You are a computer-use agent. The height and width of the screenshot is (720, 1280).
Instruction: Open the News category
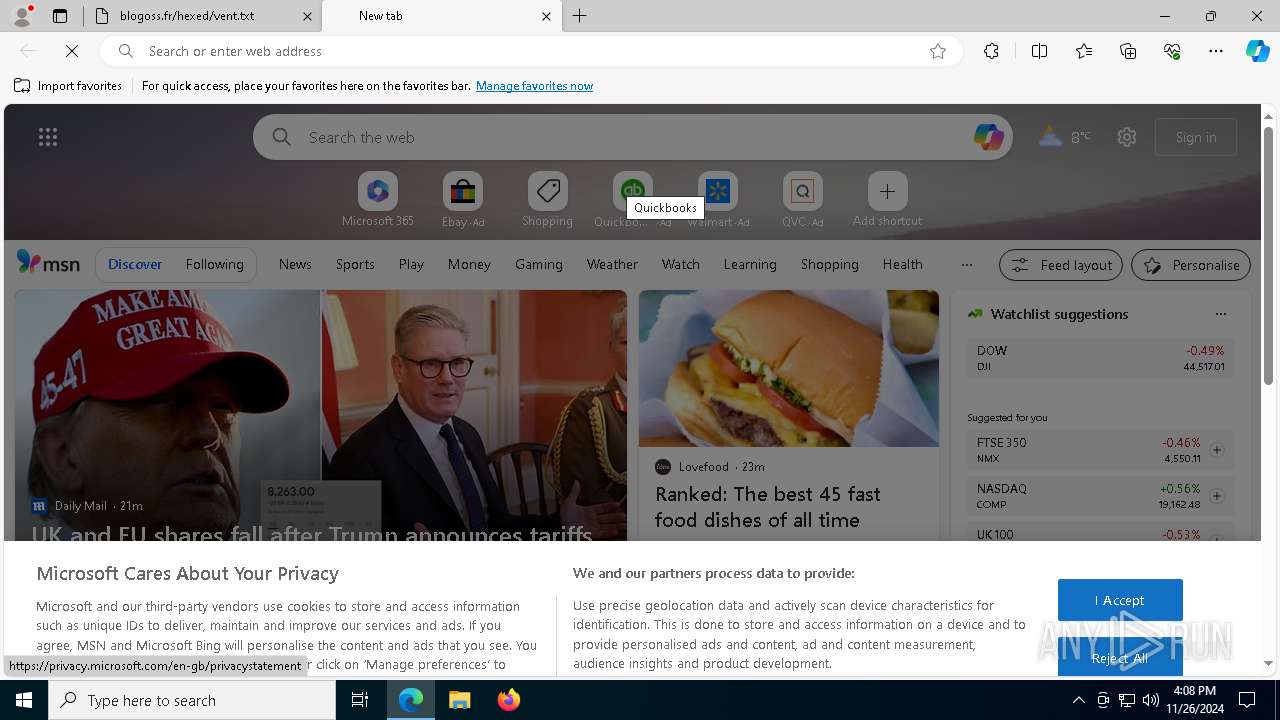click(x=295, y=264)
